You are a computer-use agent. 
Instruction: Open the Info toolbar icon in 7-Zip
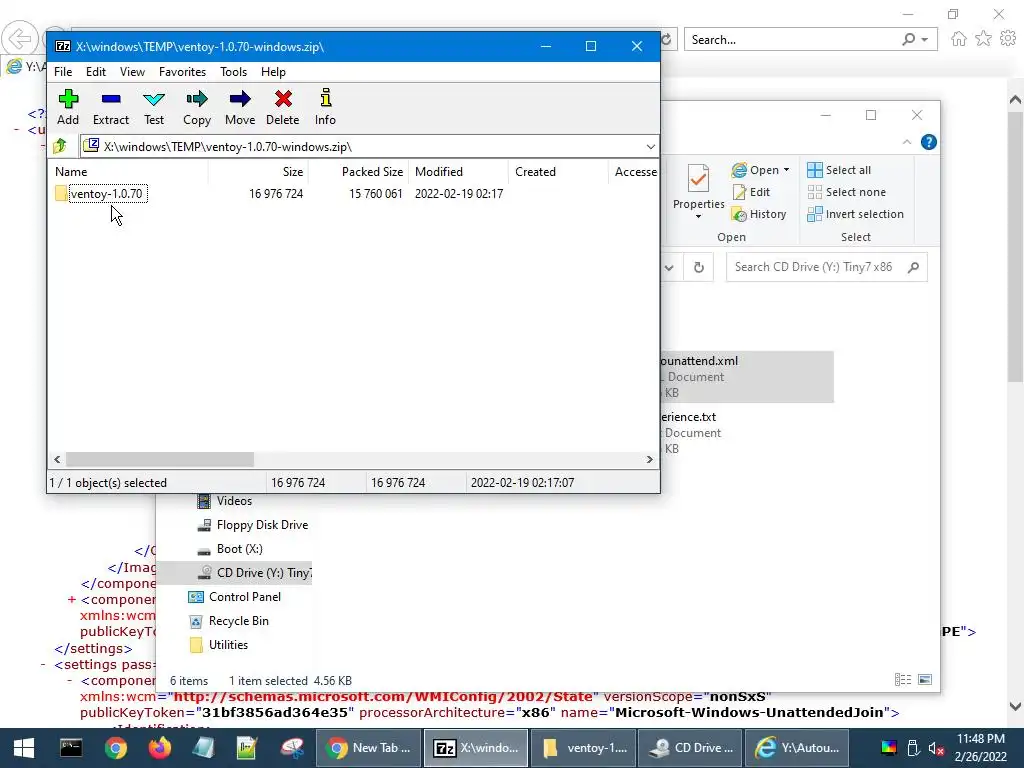click(x=325, y=107)
